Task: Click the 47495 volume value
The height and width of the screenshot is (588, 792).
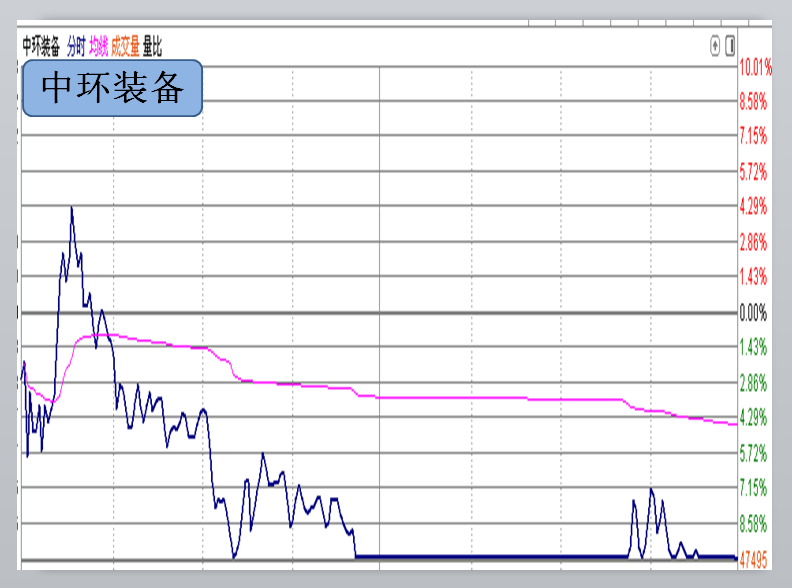Action: coord(753,560)
